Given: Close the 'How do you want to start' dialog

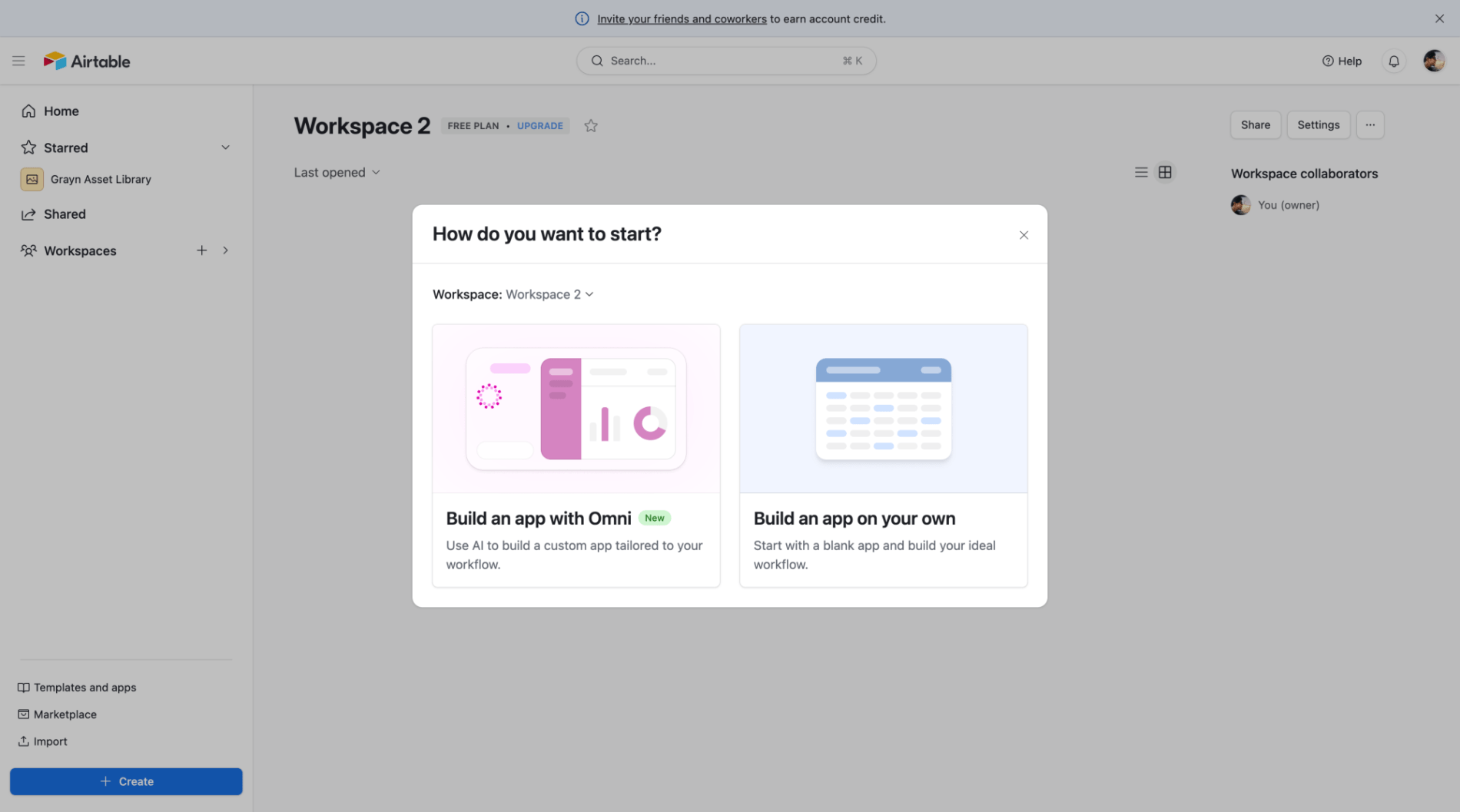Looking at the screenshot, I should [1024, 235].
